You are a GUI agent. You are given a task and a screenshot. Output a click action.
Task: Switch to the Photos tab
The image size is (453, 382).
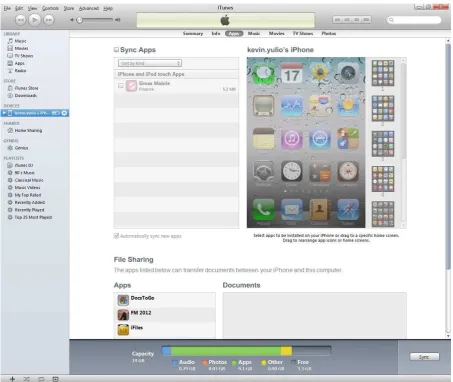[329, 33]
